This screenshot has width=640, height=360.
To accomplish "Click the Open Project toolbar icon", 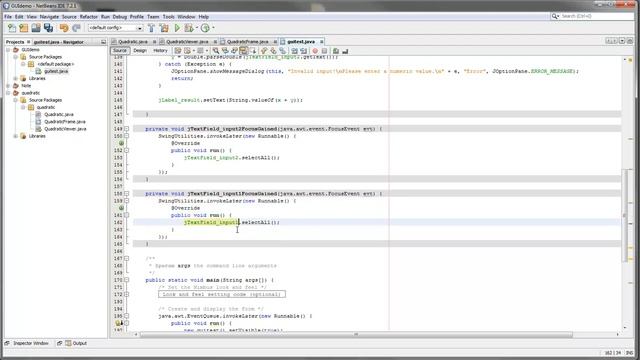I will pyautogui.click(x=36, y=28).
